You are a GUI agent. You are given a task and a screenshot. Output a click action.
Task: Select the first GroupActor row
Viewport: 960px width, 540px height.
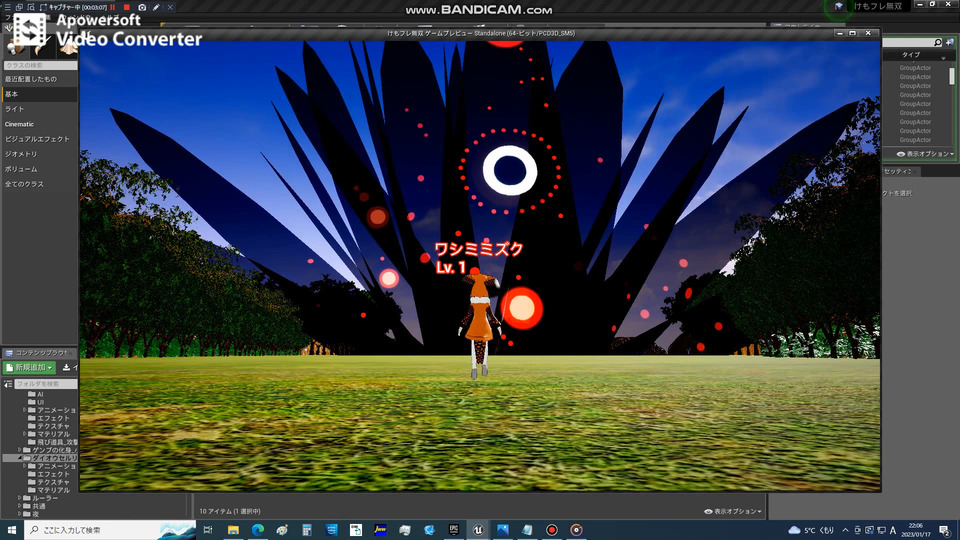pyautogui.click(x=915, y=68)
